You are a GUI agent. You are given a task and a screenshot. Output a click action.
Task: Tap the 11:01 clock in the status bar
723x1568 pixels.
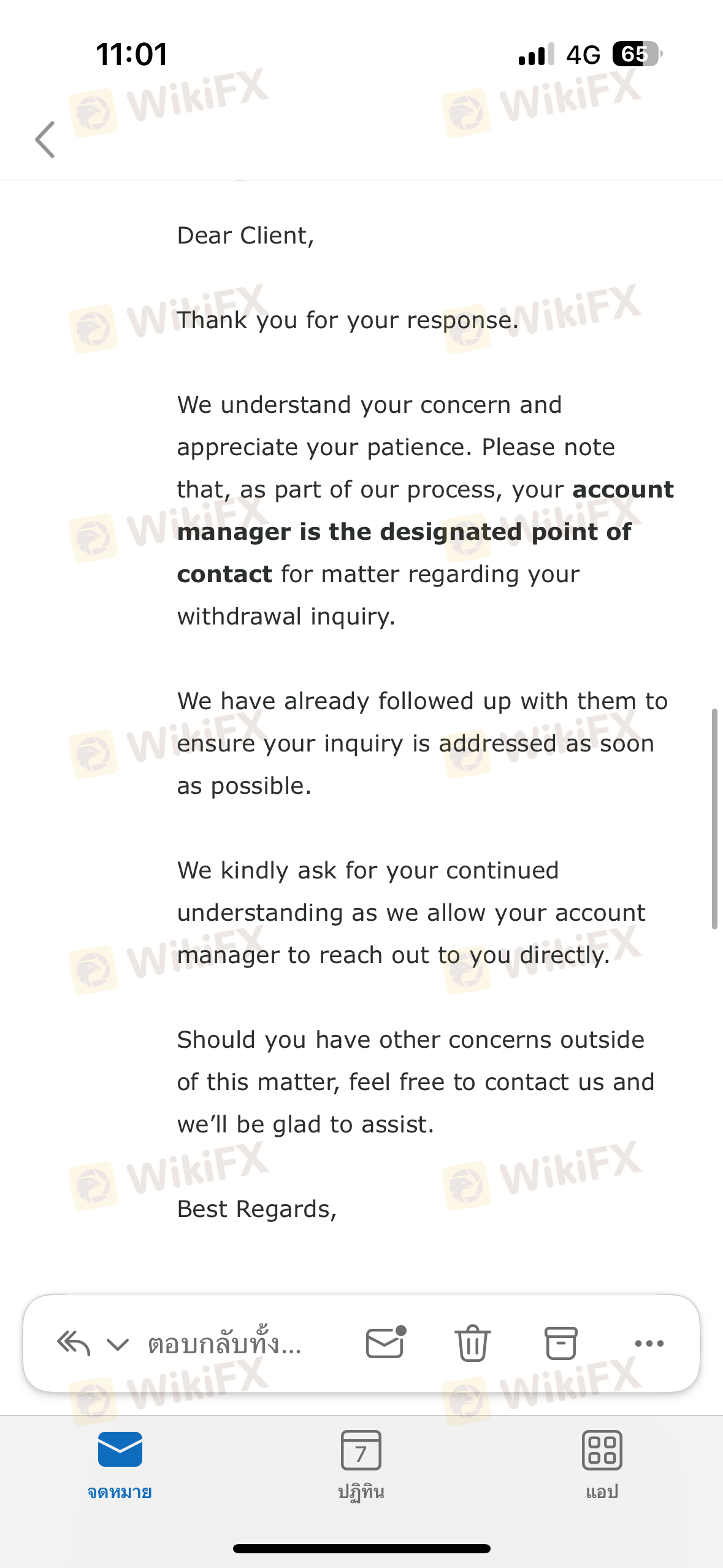[132, 54]
